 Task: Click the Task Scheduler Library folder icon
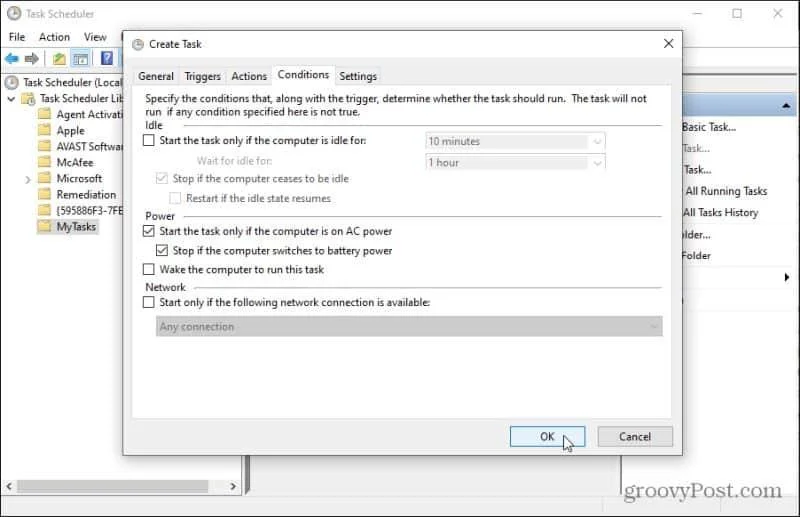point(28,99)
